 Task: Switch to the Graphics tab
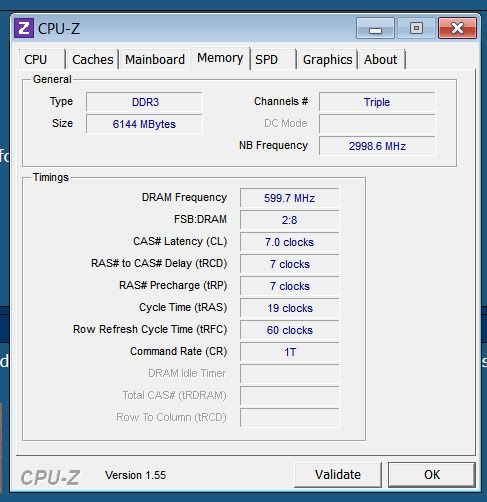327,60
